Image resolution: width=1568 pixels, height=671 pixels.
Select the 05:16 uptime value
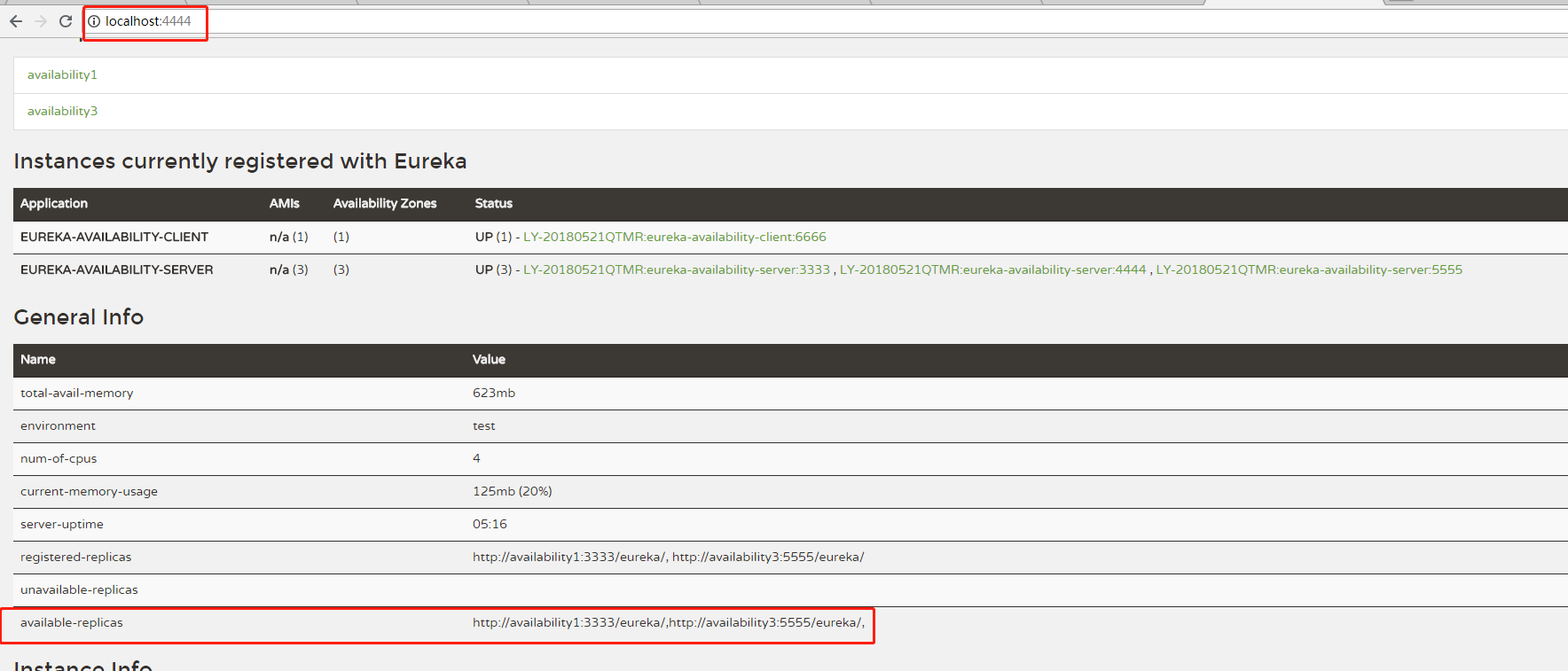point(490,524)
